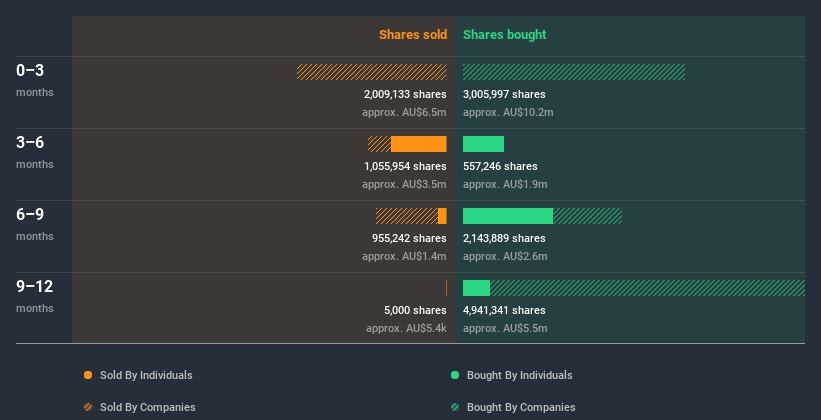Click the thin orange sold line in 9–12 months

[x=446, y=288]
